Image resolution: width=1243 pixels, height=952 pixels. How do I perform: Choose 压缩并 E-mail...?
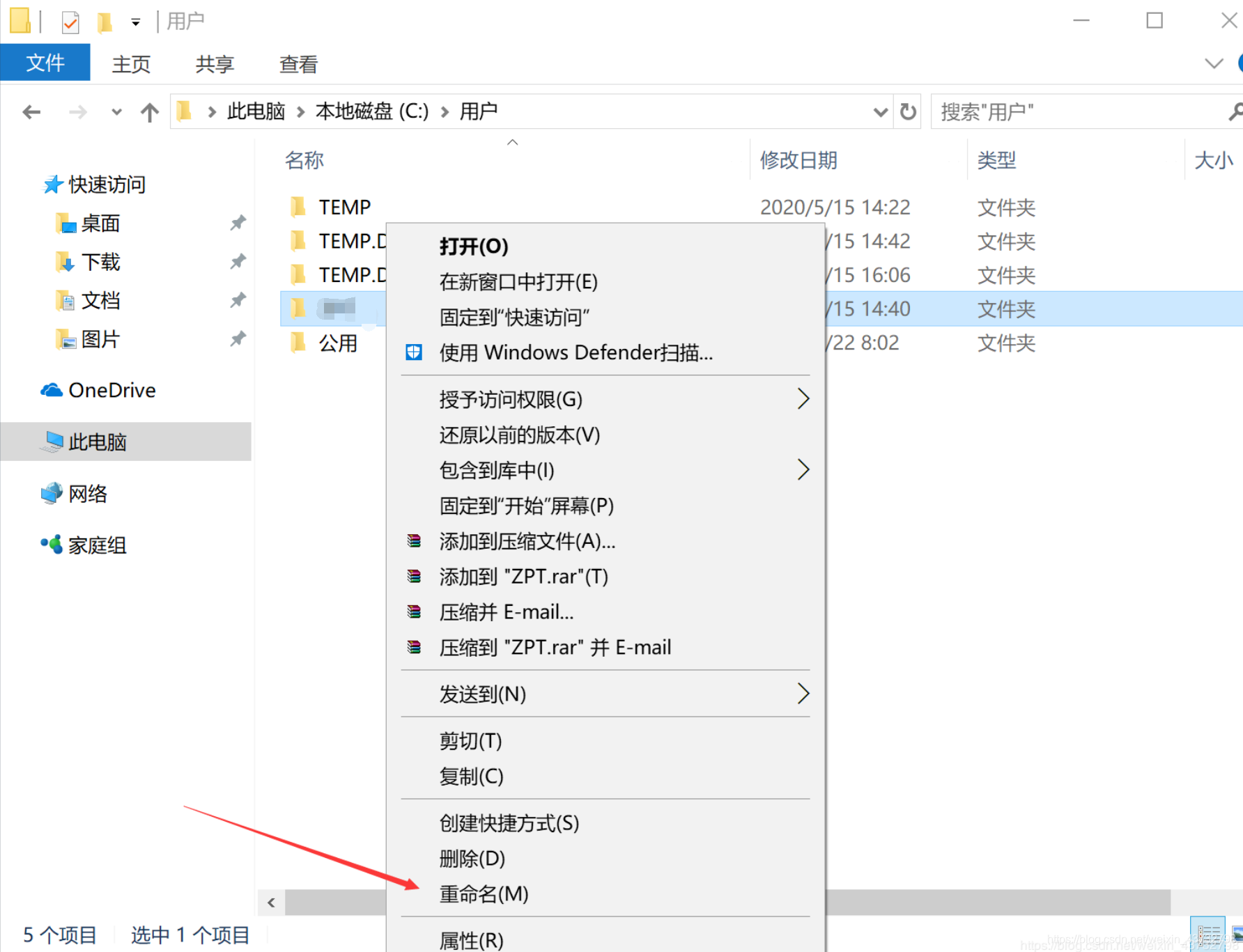tap(605, 612)
